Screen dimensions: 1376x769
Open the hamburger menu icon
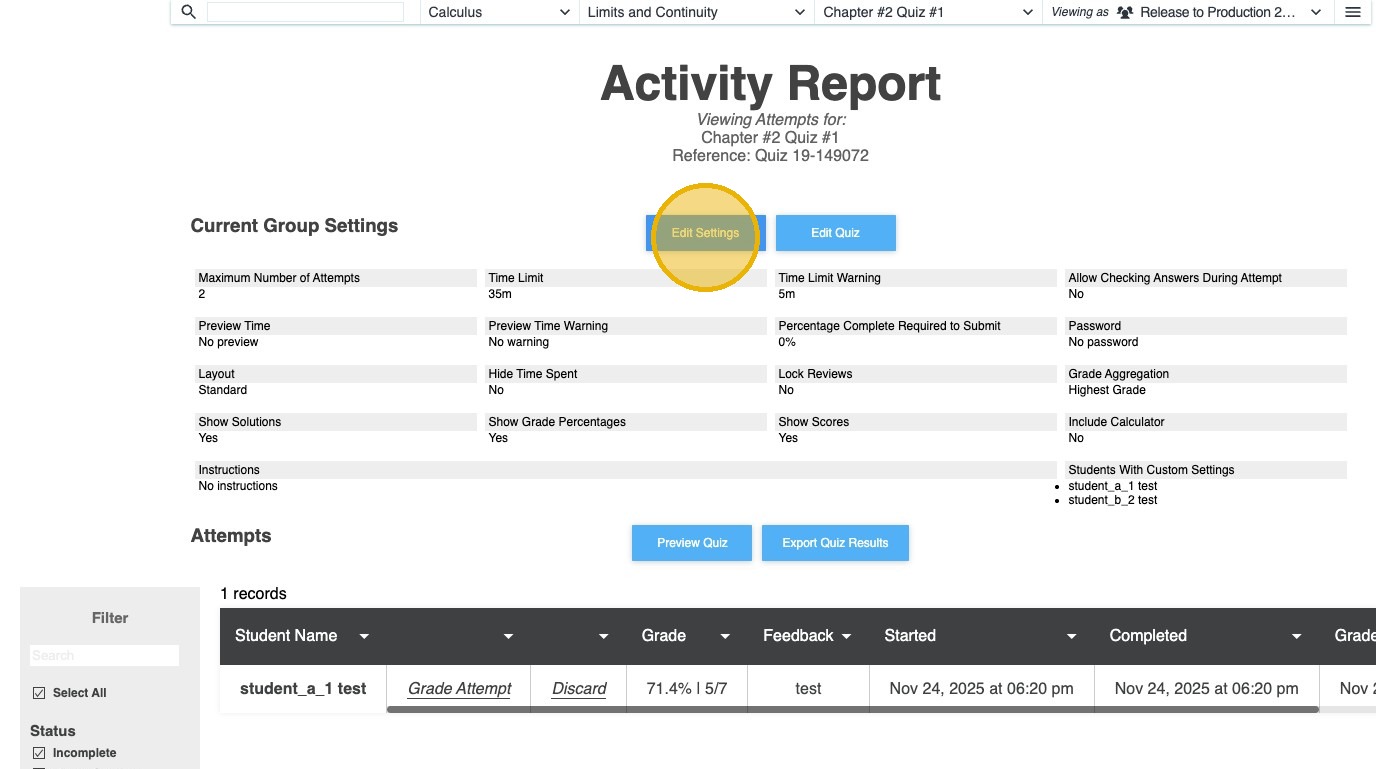coord(1353,12)
